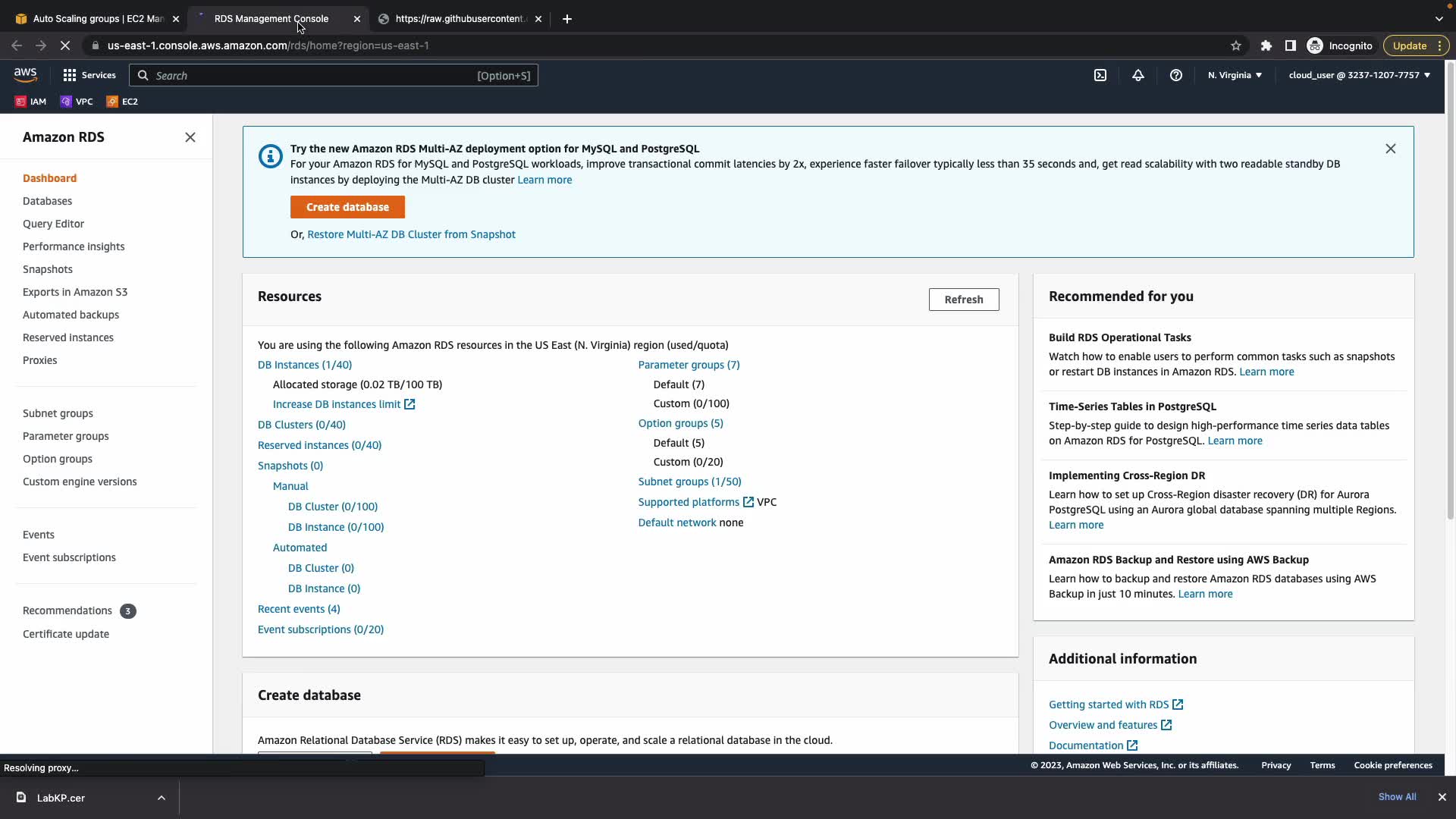Refresh the Resources panel

pos(963,300)
